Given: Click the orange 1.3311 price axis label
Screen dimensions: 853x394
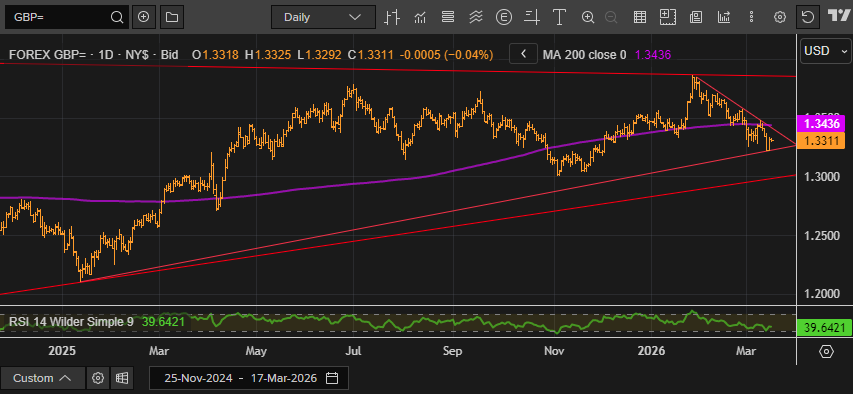Looking at the screenshot, I should (820, 142).
